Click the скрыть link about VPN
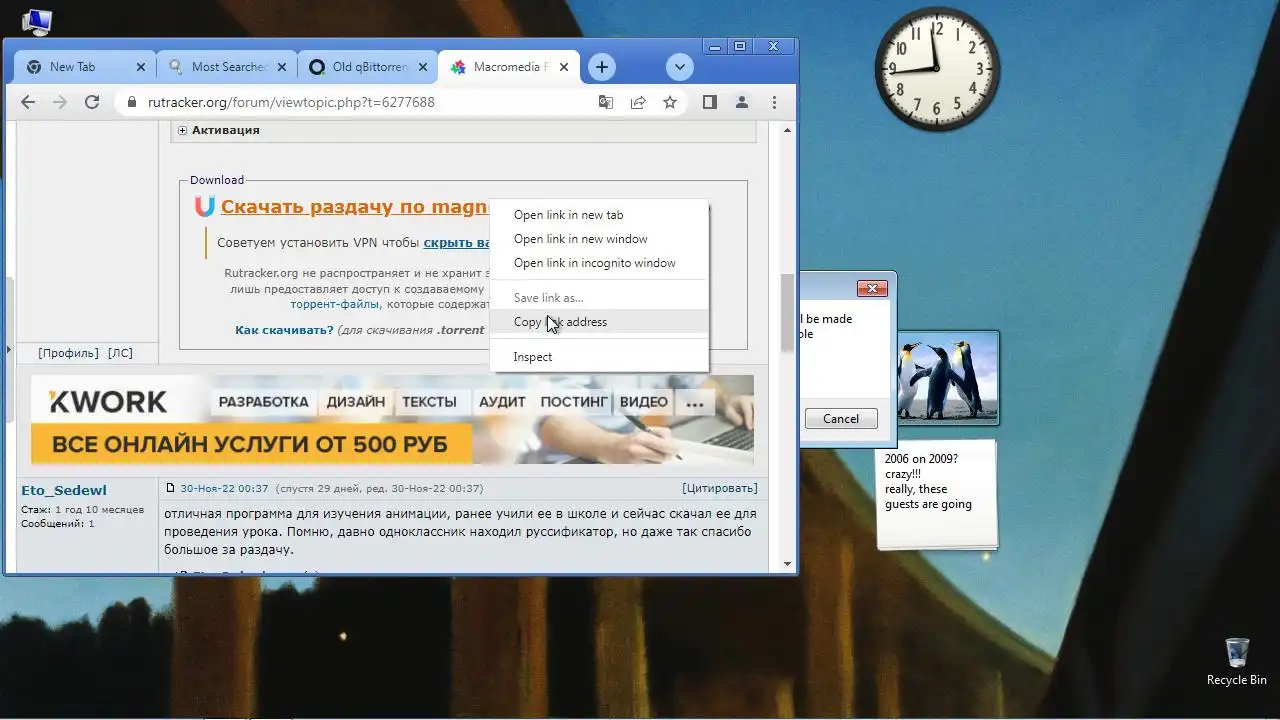The image size is (1280, 720). click(x=456, y=243)
